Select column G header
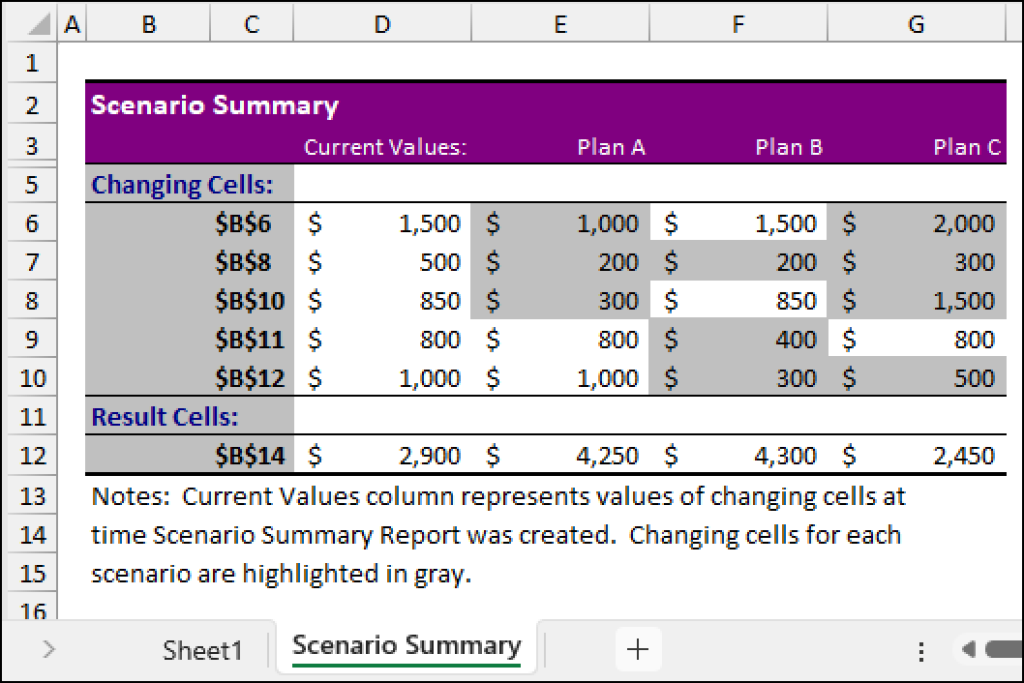The height and width of the screenshot is (683, 1024). [916, 24]
